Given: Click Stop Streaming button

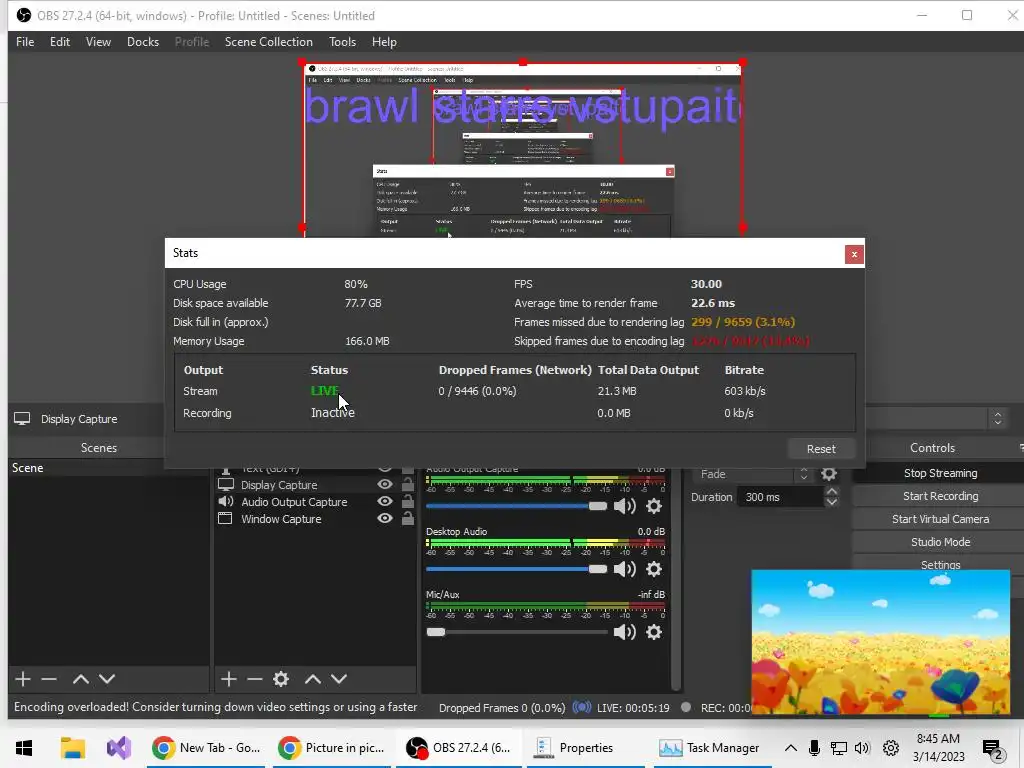Looking at the screenshot, I should [x=940, y=473].
